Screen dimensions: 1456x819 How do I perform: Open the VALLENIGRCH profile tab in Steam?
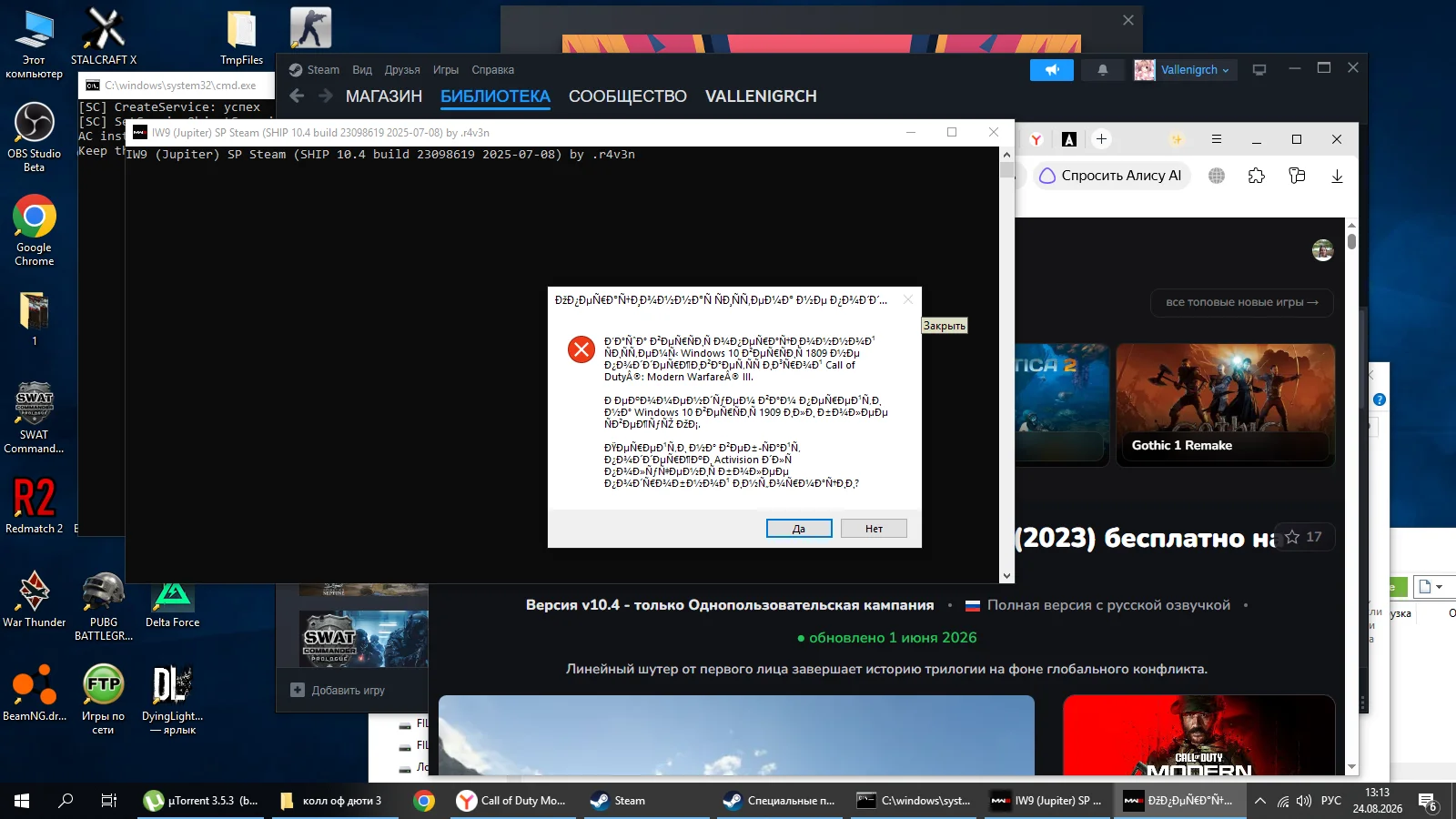pos(761,96)
